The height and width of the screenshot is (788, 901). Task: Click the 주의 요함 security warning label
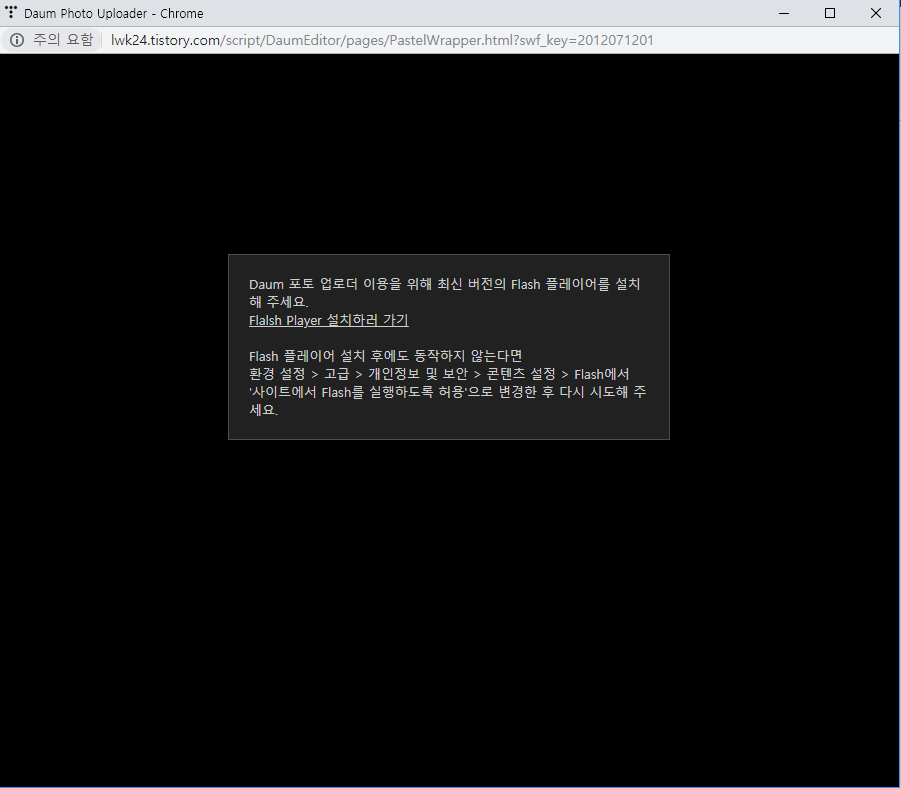pyautogui.click(x=63, y=40)
